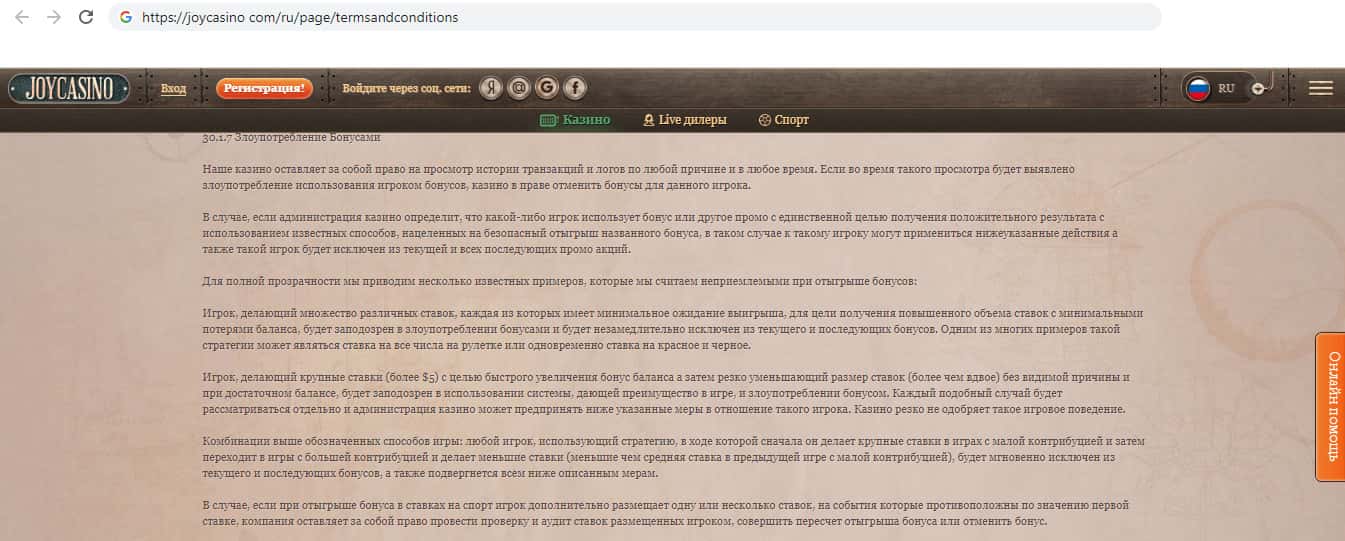Open the Вход login link
This screenshot has width=1345, height=541.
[173, 89]
